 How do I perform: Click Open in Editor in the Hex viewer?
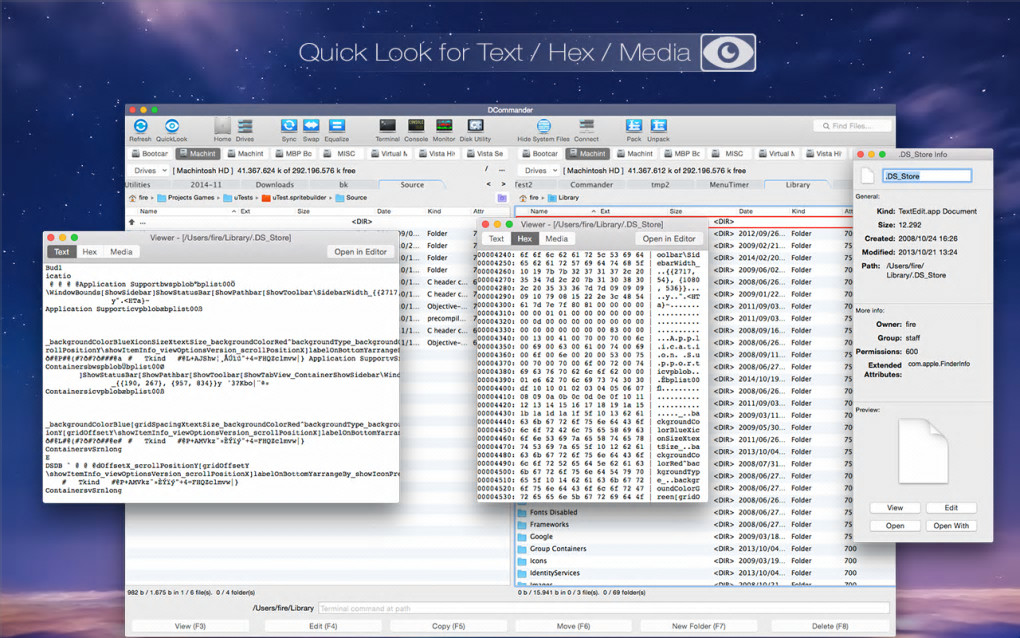point(669,239)
